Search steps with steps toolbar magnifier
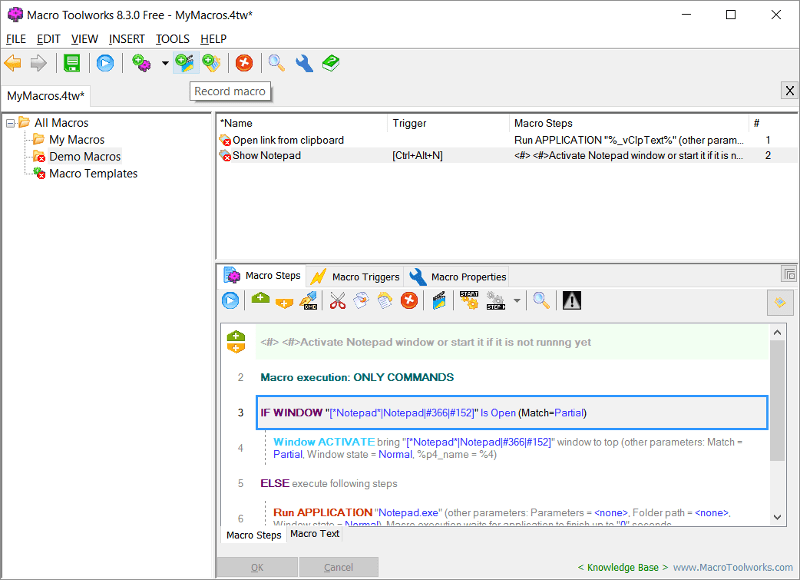The width and height of the screenshot is (800, 580). [x=541, y=300]
